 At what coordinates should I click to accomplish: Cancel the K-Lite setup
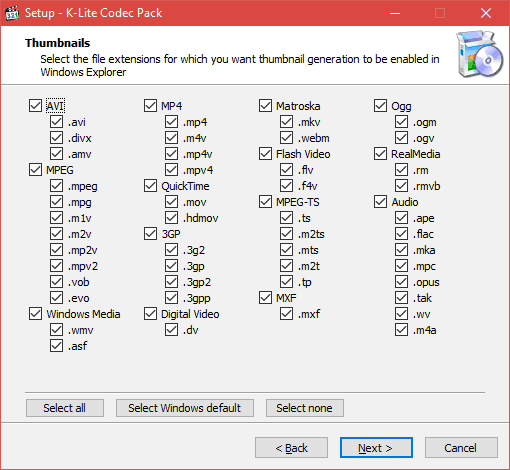click(x=461, y=448)
